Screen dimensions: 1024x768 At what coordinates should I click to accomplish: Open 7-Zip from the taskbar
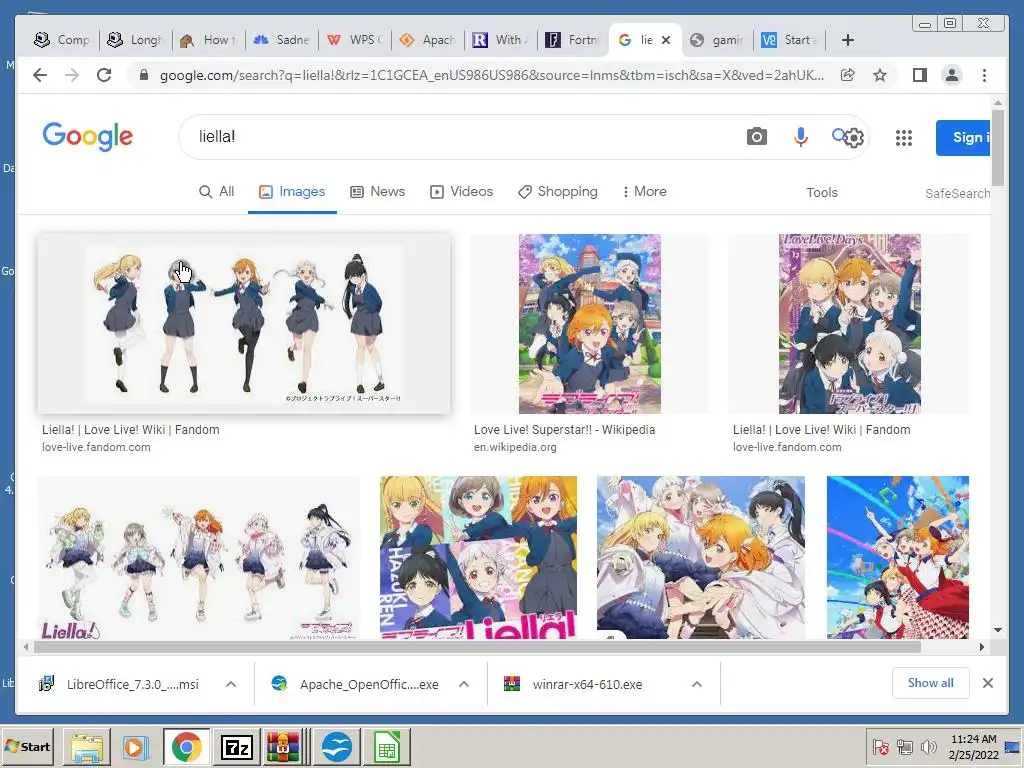237,746
